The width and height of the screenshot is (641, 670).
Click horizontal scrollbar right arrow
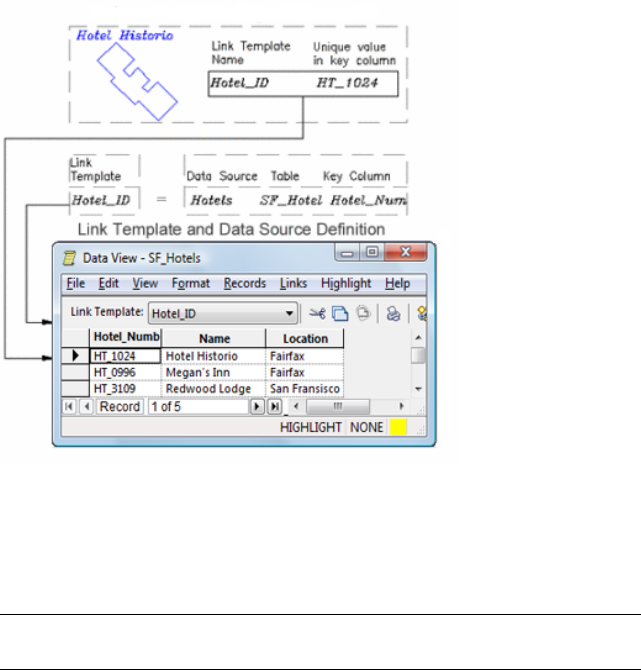401,406
